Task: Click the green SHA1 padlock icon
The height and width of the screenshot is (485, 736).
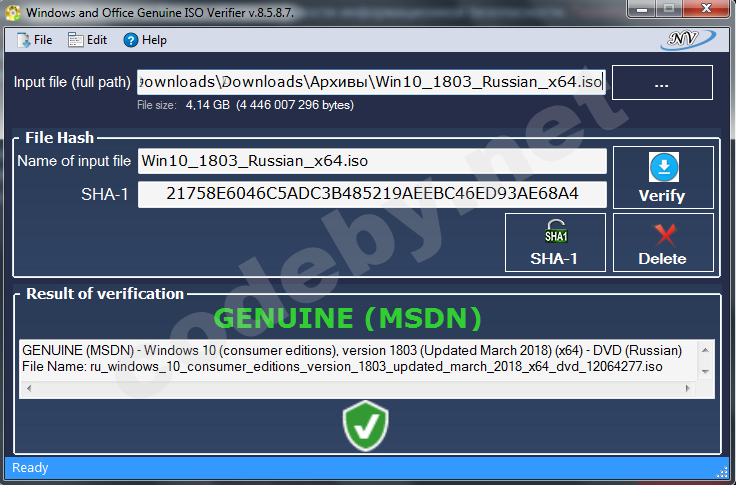Action: [556, 231]
